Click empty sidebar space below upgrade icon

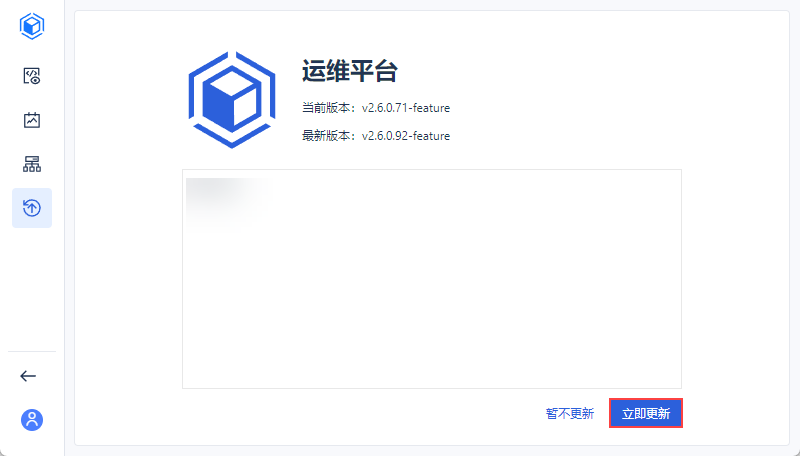pos(32,288)
